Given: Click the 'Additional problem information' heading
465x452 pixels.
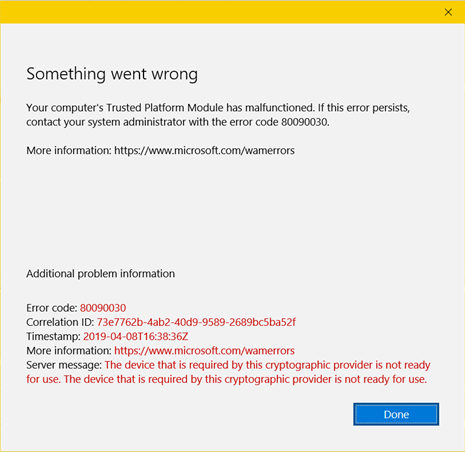Looking at the screenshot, I should 101,274.
